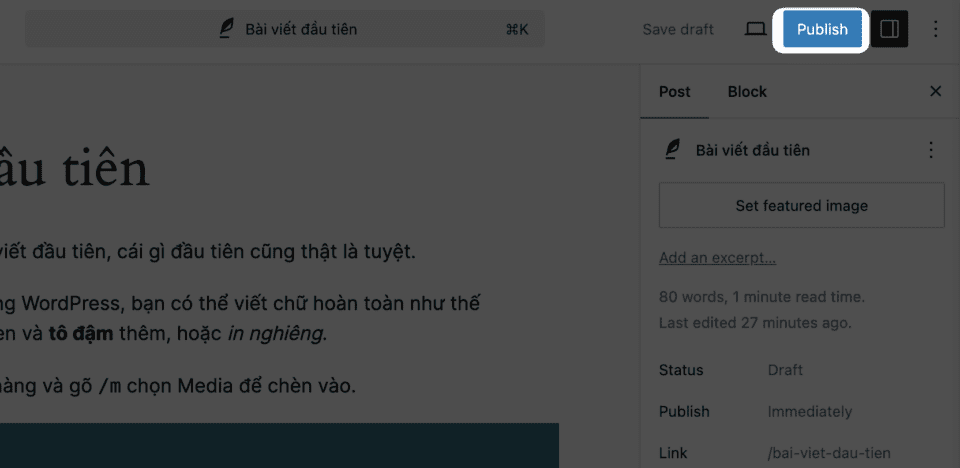960x468 pixels.
Task: Open post actions menu beside post title
Action: point(931,150)
